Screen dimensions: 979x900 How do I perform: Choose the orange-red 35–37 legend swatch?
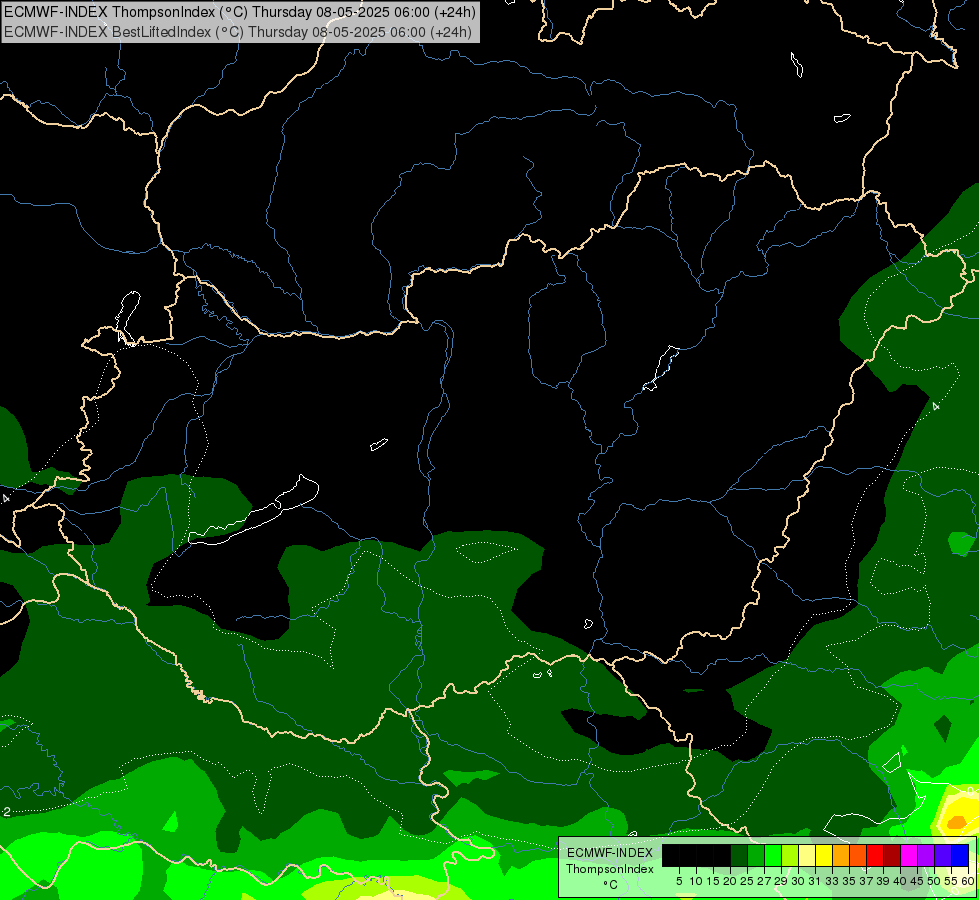point(858,856)
